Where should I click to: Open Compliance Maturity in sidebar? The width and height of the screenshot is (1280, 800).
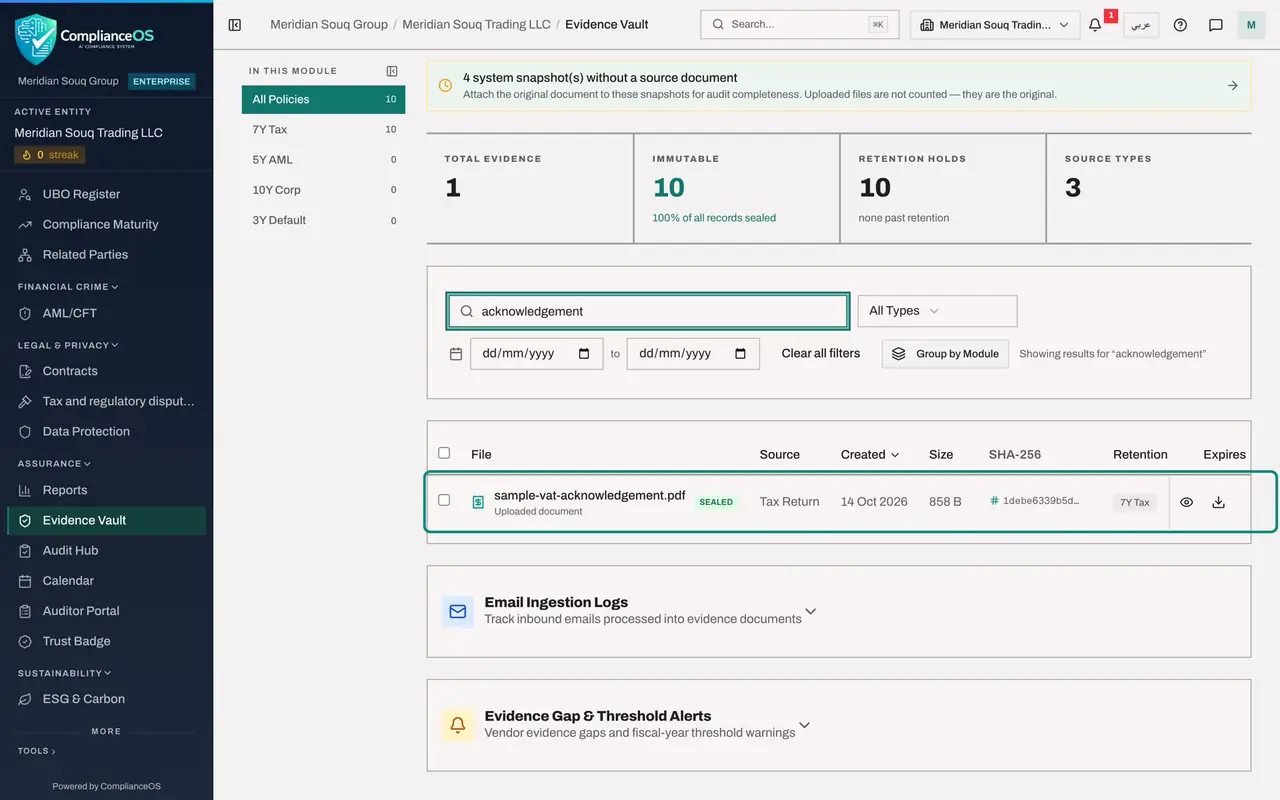pyautogui.click(x=106, y=224)
